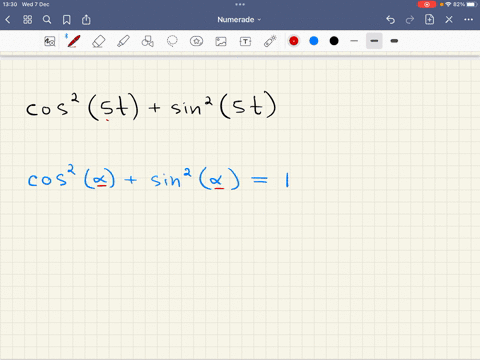Insert an image with the photo tool

221,41
